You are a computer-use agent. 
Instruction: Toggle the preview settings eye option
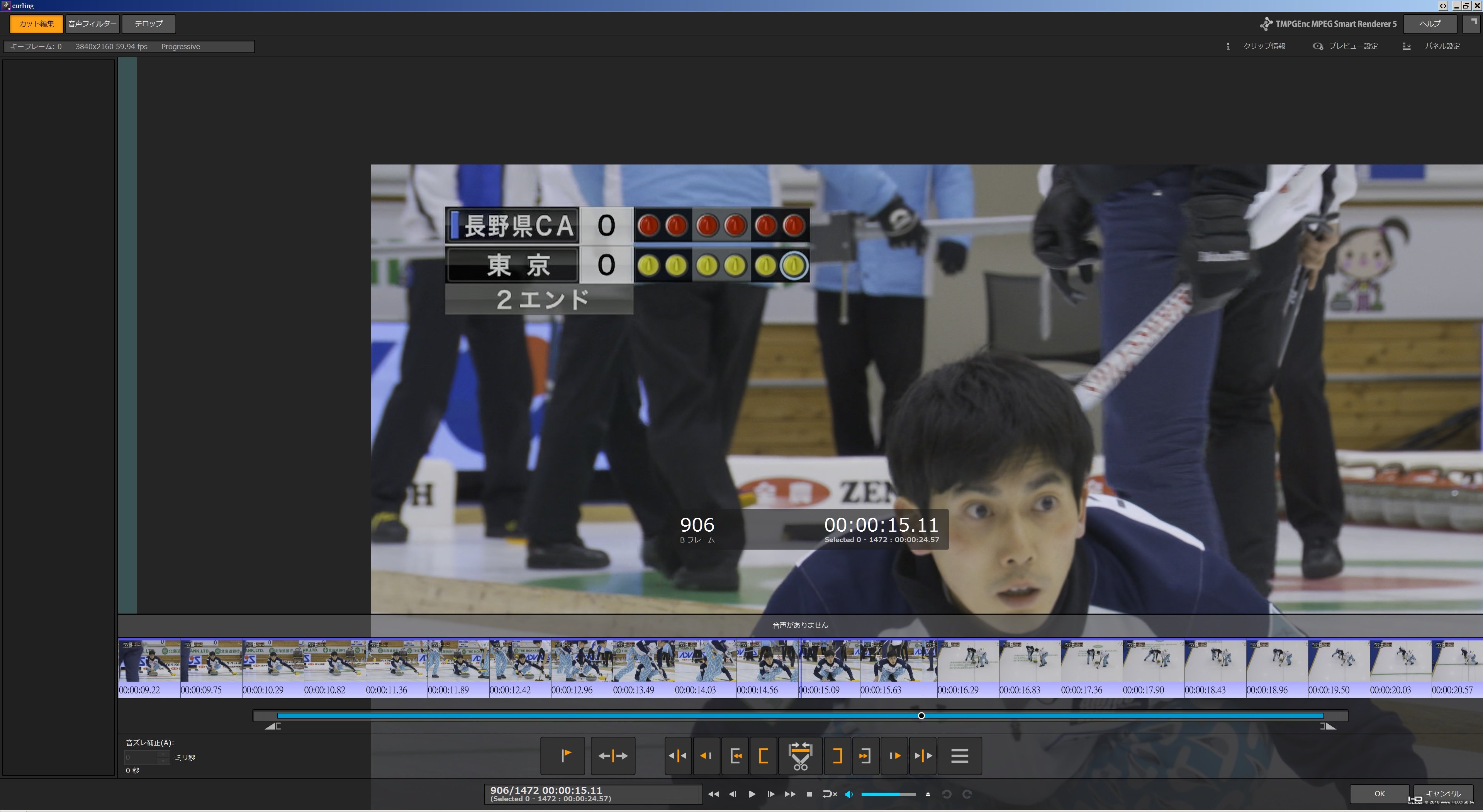pos(1346,46)
